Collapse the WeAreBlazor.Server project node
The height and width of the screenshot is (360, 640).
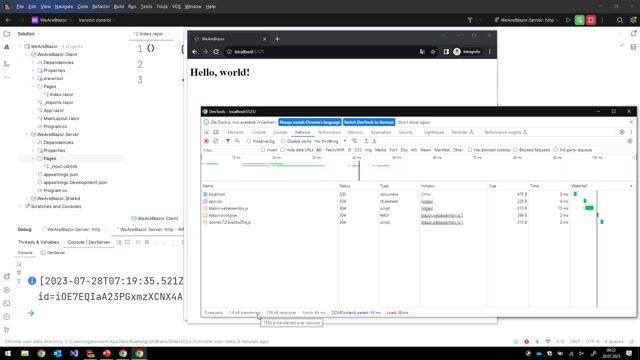[x=27, y=134]
